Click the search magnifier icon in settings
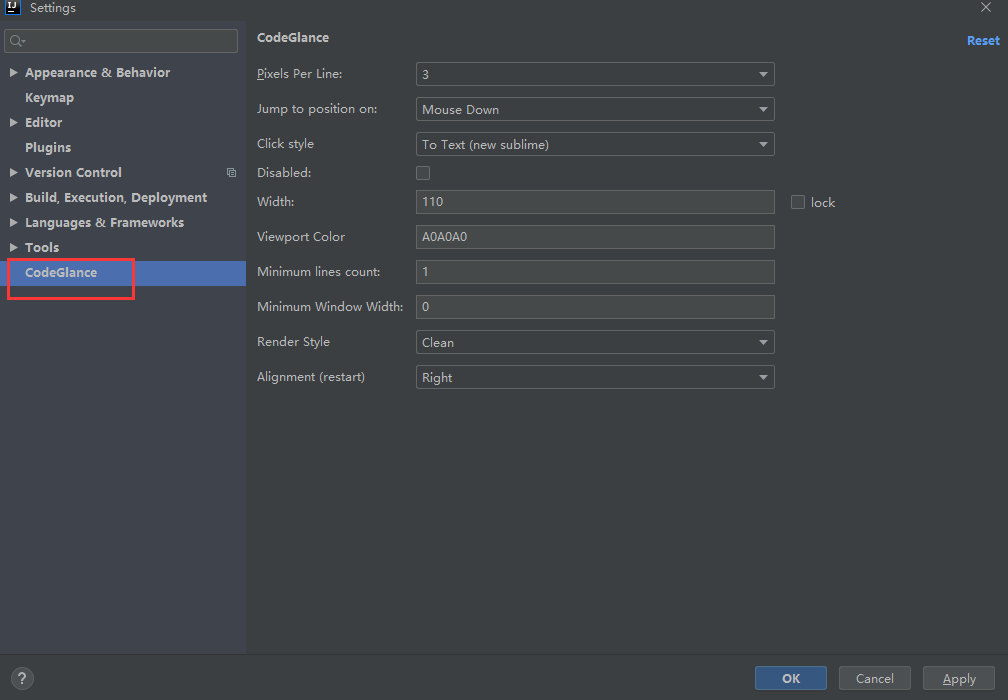The image size is (1008, 700). [17, 41]
